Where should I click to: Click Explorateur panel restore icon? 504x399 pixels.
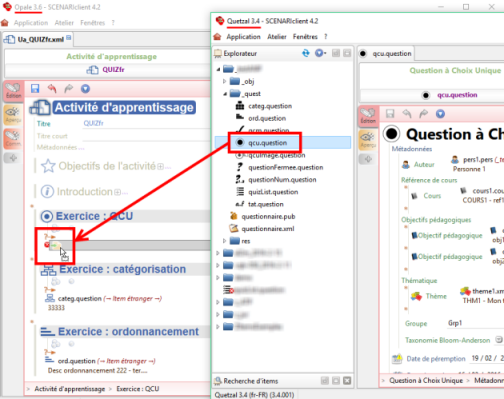point(336,53)
